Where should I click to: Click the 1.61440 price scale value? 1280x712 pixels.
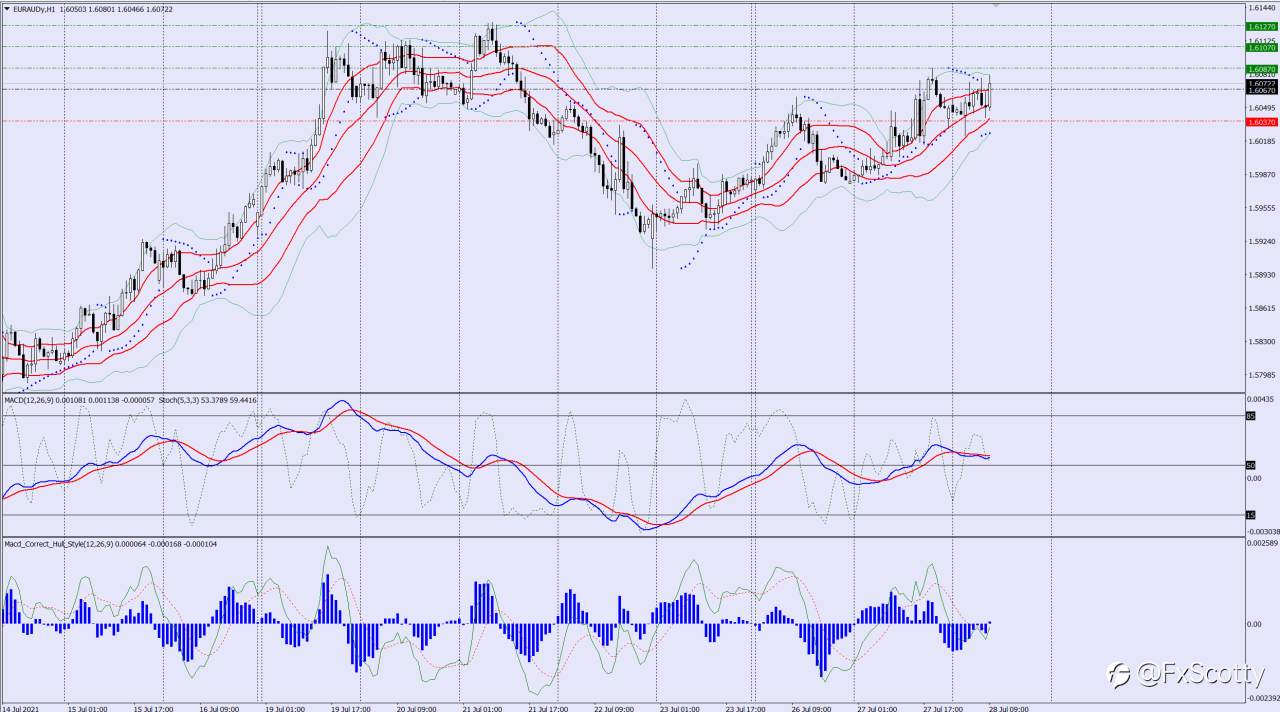(x=1261, y=8)
